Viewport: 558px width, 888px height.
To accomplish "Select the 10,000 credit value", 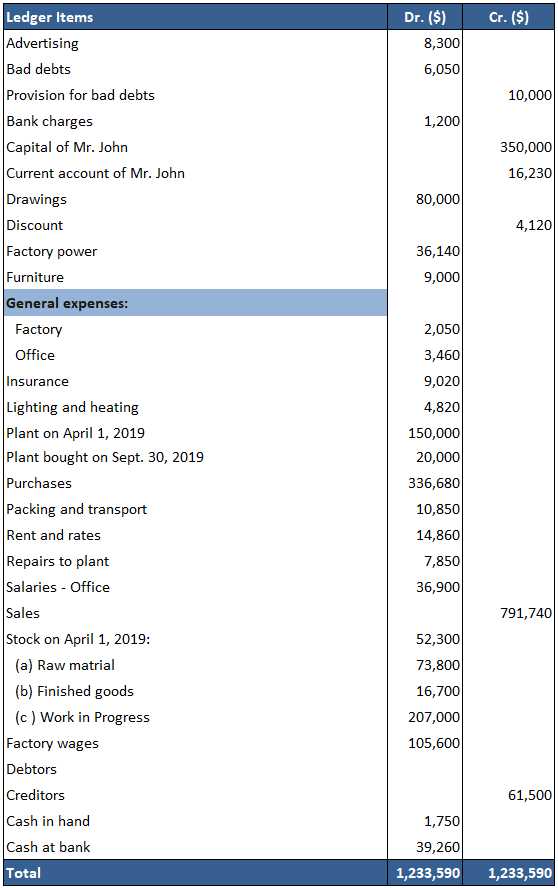I will pyautogui.click(x=530, y=95).
